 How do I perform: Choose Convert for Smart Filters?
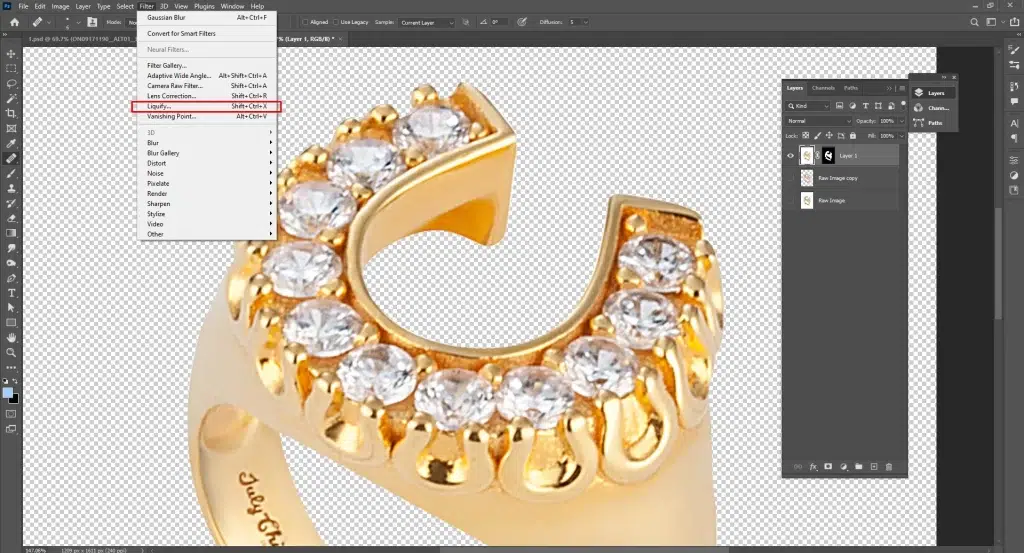[x=207, y=33]
